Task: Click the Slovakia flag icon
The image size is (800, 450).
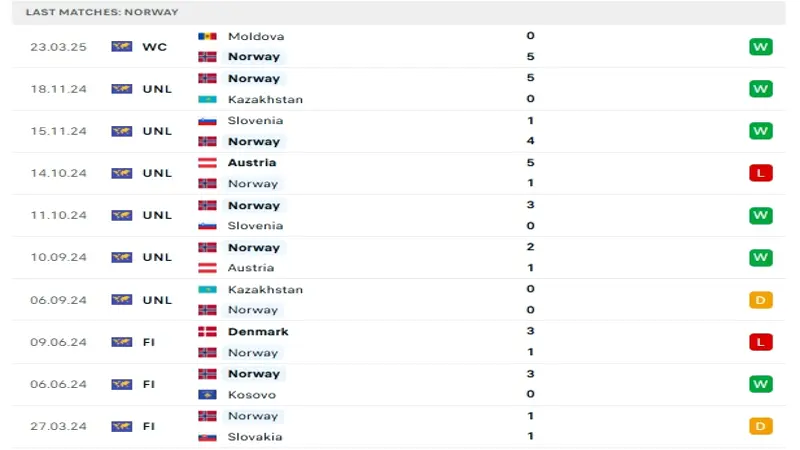Action: [207, 437]
